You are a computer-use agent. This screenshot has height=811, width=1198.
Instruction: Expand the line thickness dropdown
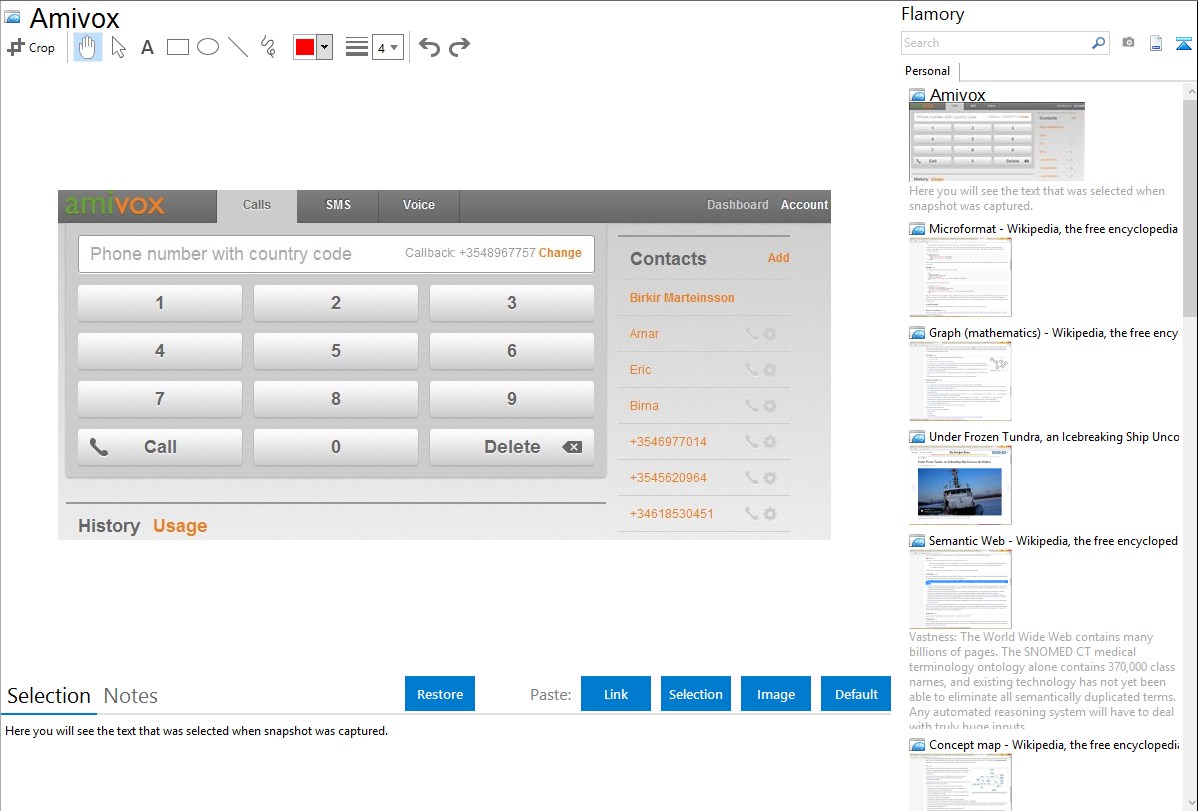[388, 47]
